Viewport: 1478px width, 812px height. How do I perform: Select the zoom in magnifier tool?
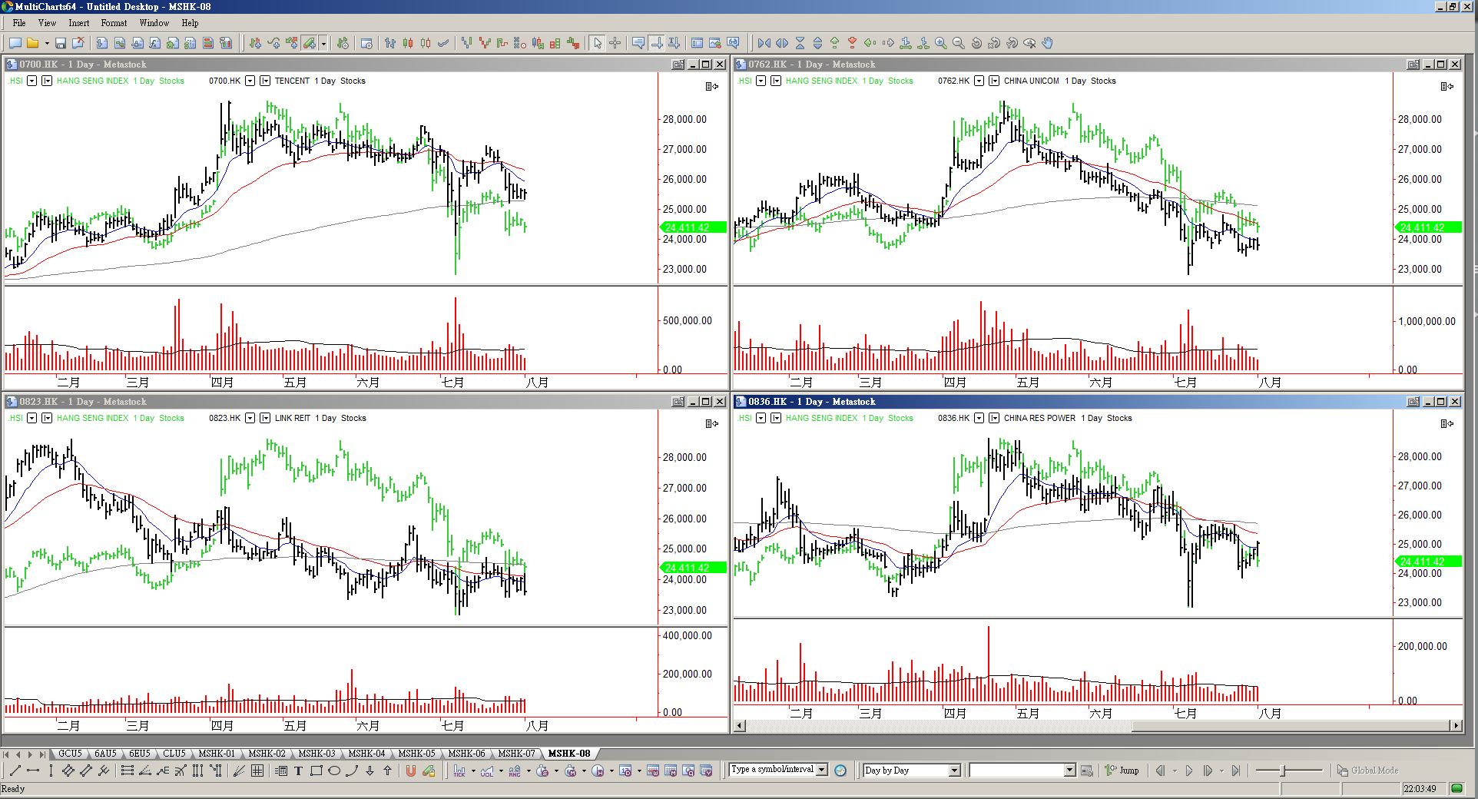tap(940, 44)
